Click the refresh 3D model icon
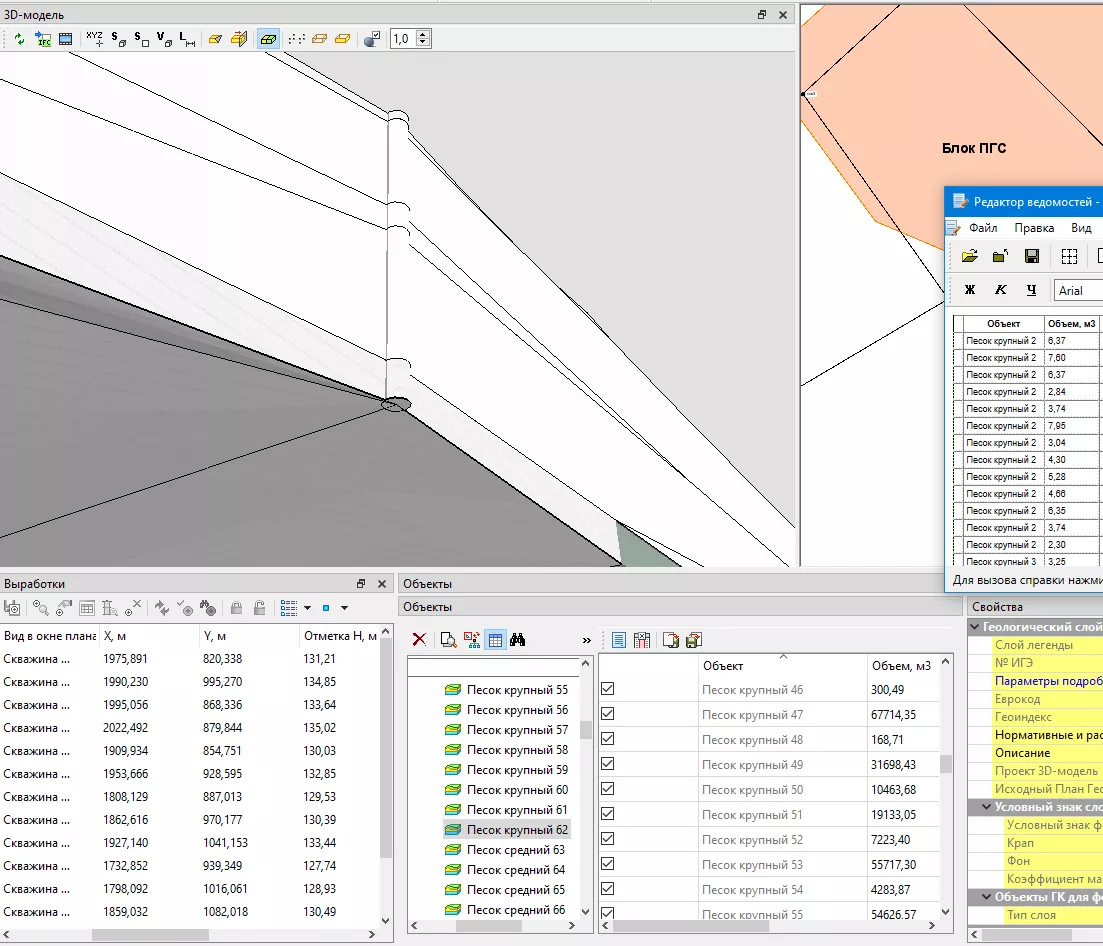This screenshot has width=1103, height=946. coord(20,39)
